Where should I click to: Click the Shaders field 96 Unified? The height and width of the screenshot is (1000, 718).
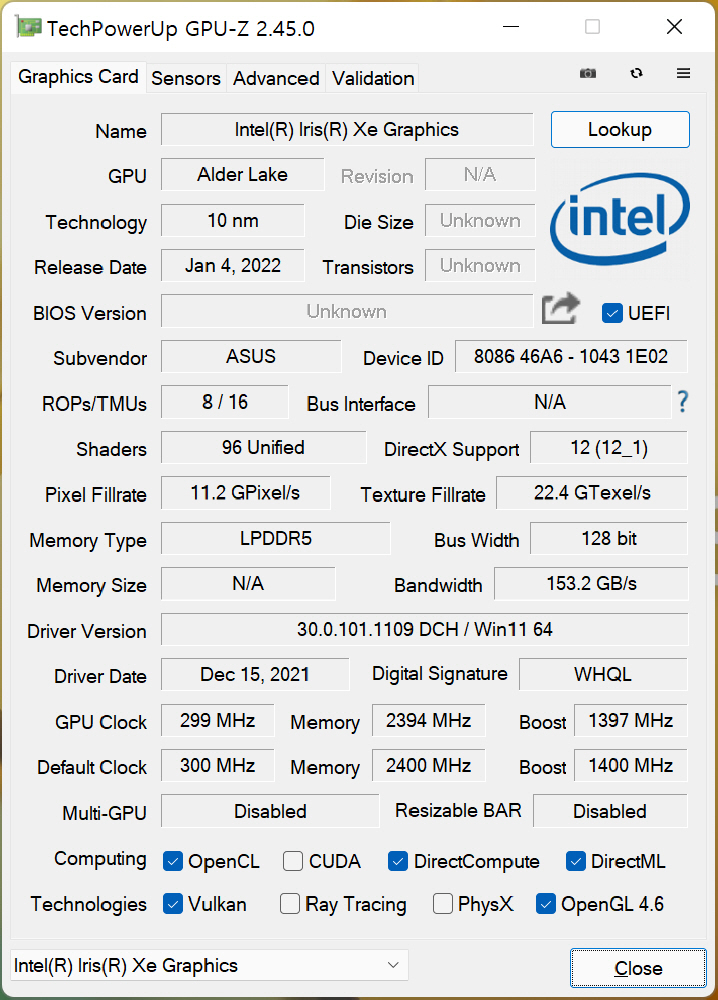click(263, 447)
